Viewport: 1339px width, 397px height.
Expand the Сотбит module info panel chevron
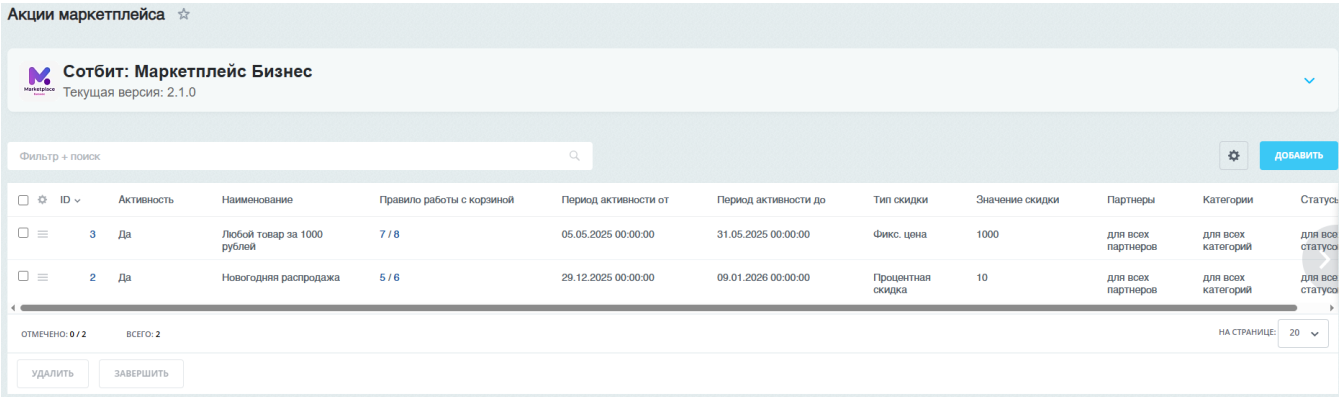[x=1310, y=80]
